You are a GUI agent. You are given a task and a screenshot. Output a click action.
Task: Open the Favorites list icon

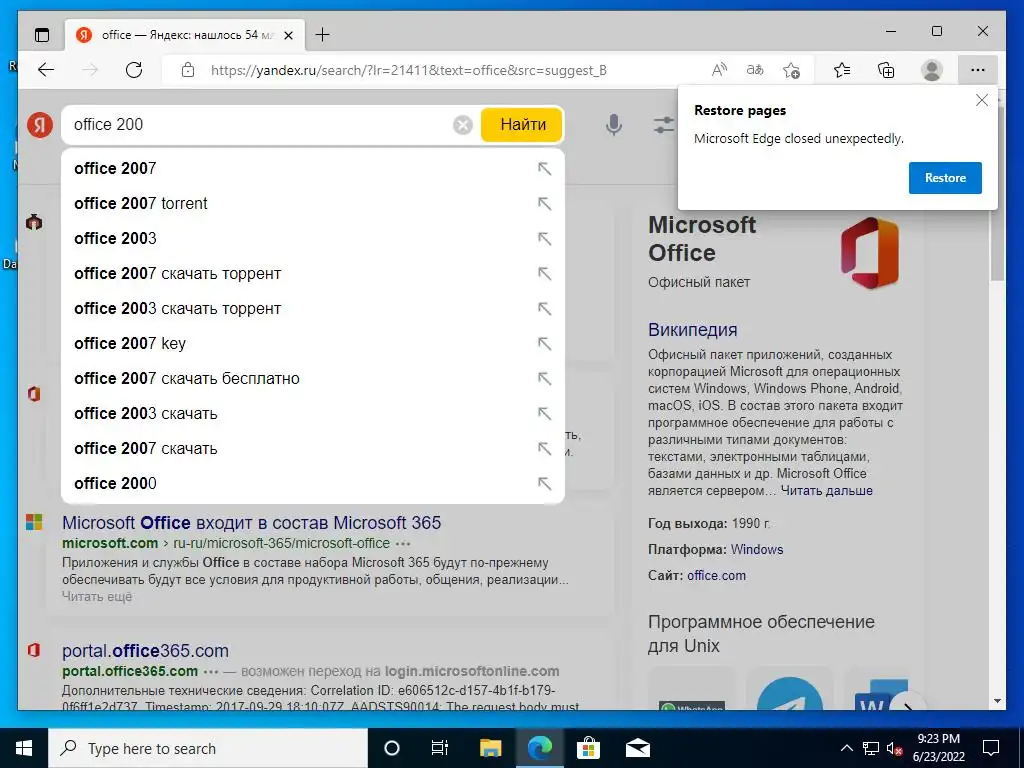click(x=842, y=70)
